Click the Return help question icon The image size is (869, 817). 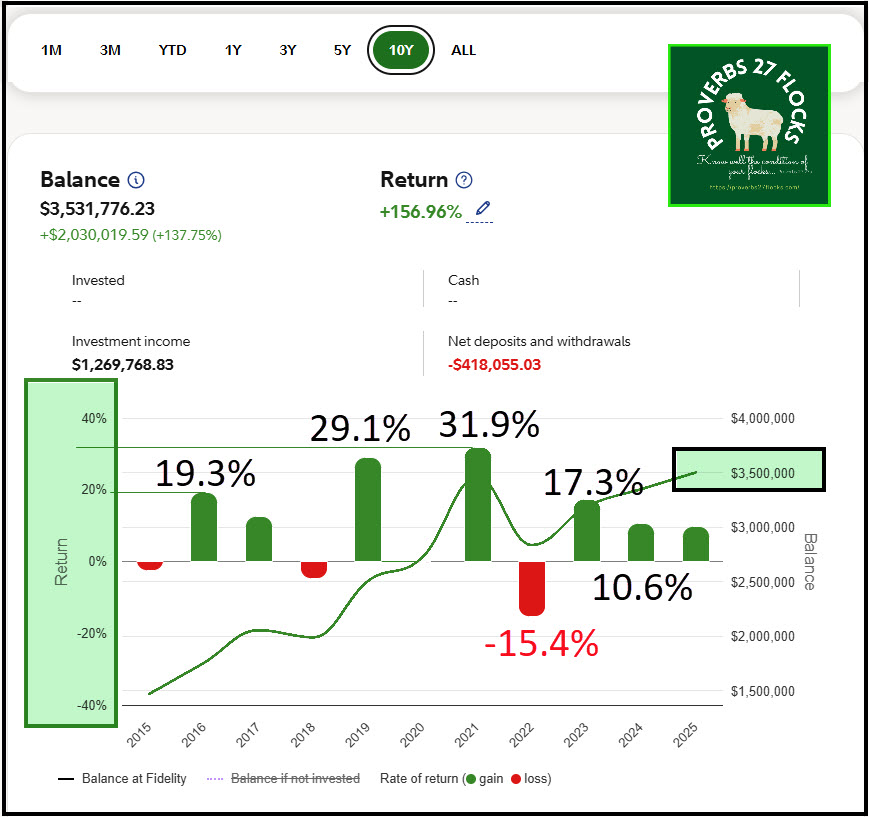(464, 181)
